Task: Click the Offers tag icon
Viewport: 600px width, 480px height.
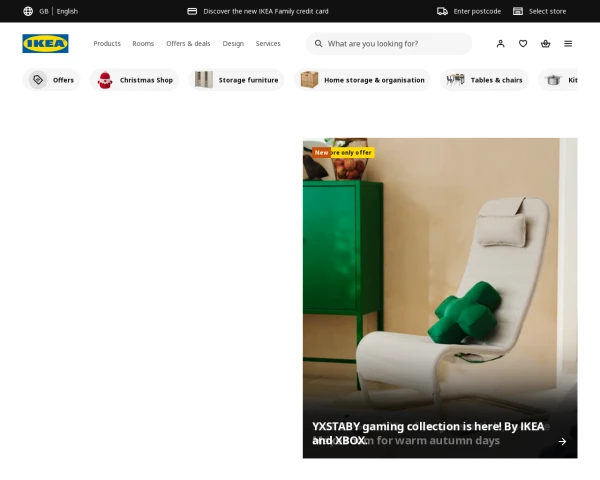Action: (x=38, y=80)
